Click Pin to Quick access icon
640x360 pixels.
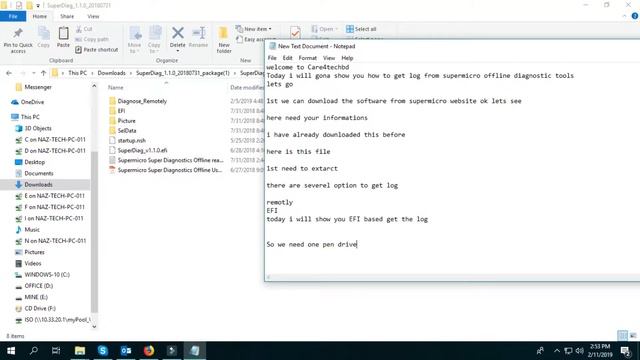[18, 33]
